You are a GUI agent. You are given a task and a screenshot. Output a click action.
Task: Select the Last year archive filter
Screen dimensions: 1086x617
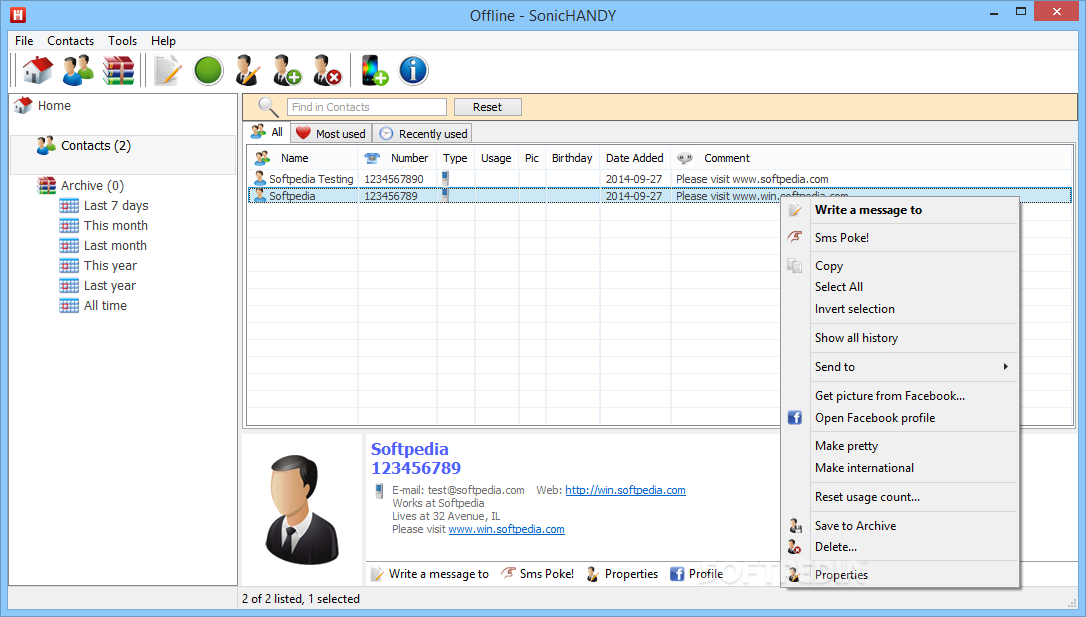(x=109, y=286)
